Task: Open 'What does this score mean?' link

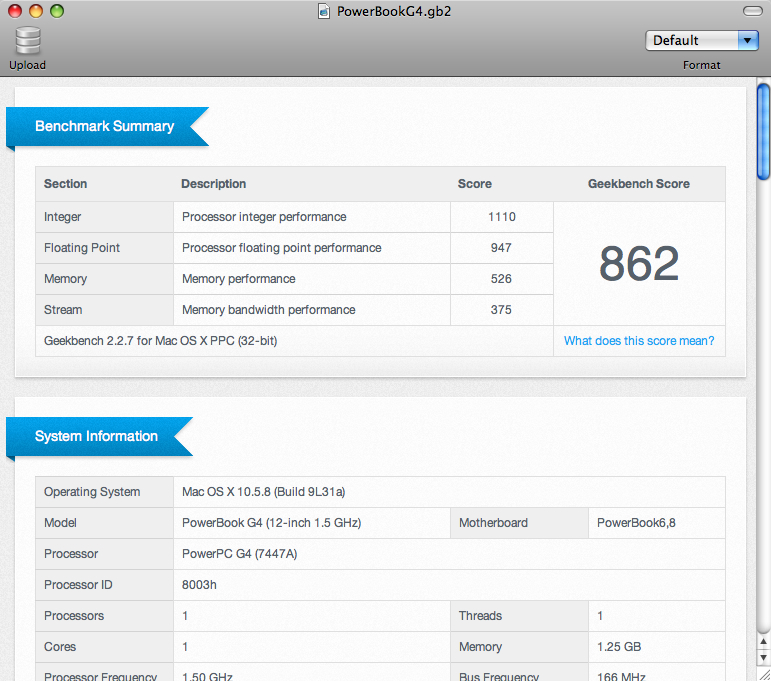Action: tap(639, 341)
